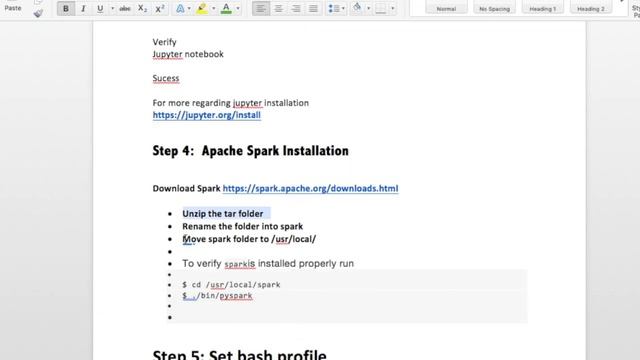Click the word 'Verify'
640x360 pixels.
point(164,42)
